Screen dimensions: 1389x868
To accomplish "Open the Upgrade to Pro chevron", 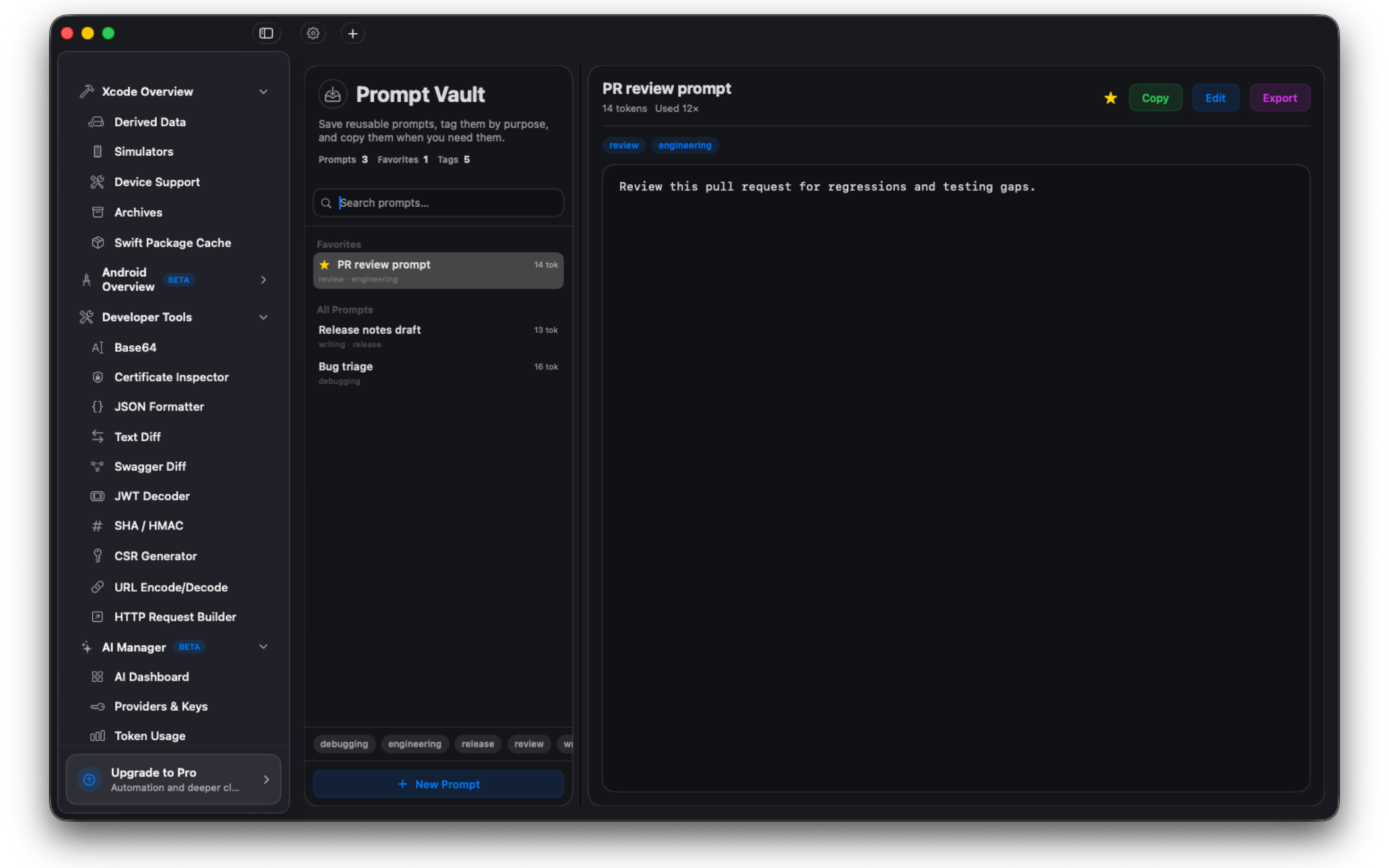I will click(x=266, y=780).
